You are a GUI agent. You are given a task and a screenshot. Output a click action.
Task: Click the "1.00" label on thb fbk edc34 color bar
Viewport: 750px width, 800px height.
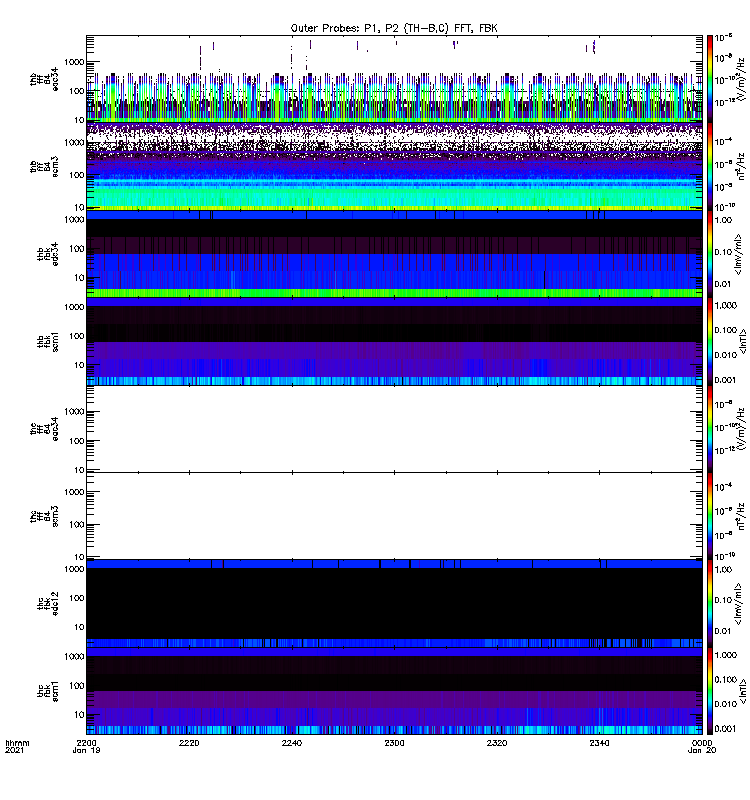723,220
